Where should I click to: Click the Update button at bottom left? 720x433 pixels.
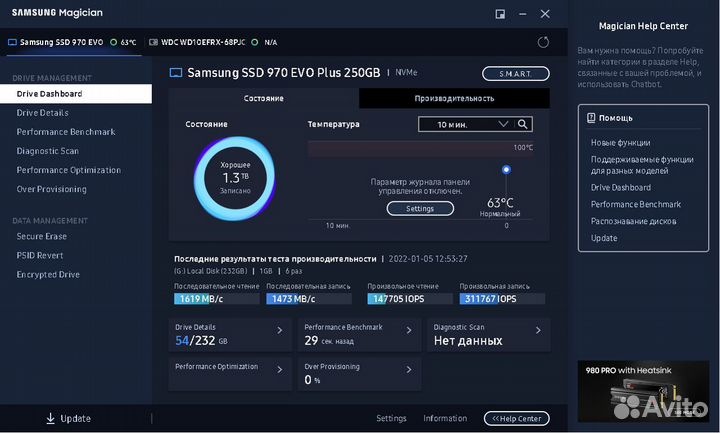tap(68, 418)
